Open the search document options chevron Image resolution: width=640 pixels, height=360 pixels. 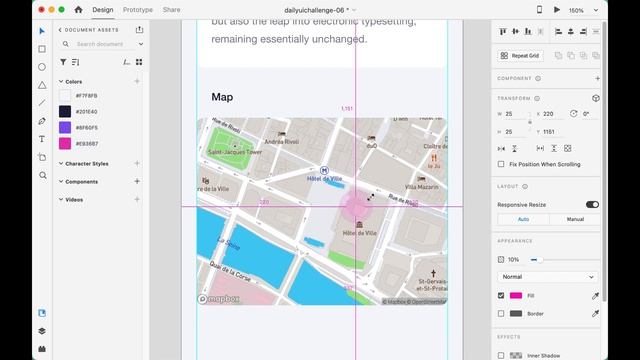tap(141, 44)
